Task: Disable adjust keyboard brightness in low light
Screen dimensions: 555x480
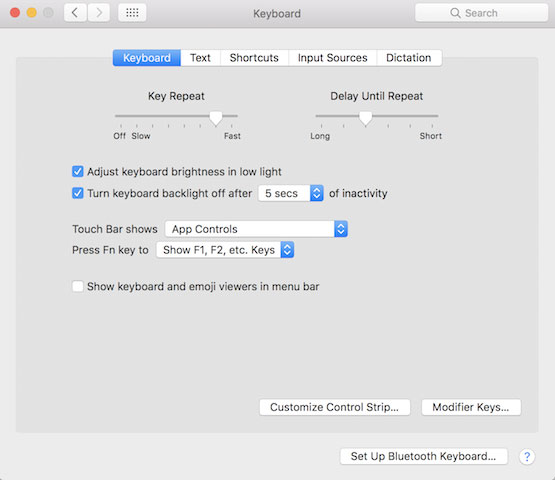Action: [x=78, y=172]
